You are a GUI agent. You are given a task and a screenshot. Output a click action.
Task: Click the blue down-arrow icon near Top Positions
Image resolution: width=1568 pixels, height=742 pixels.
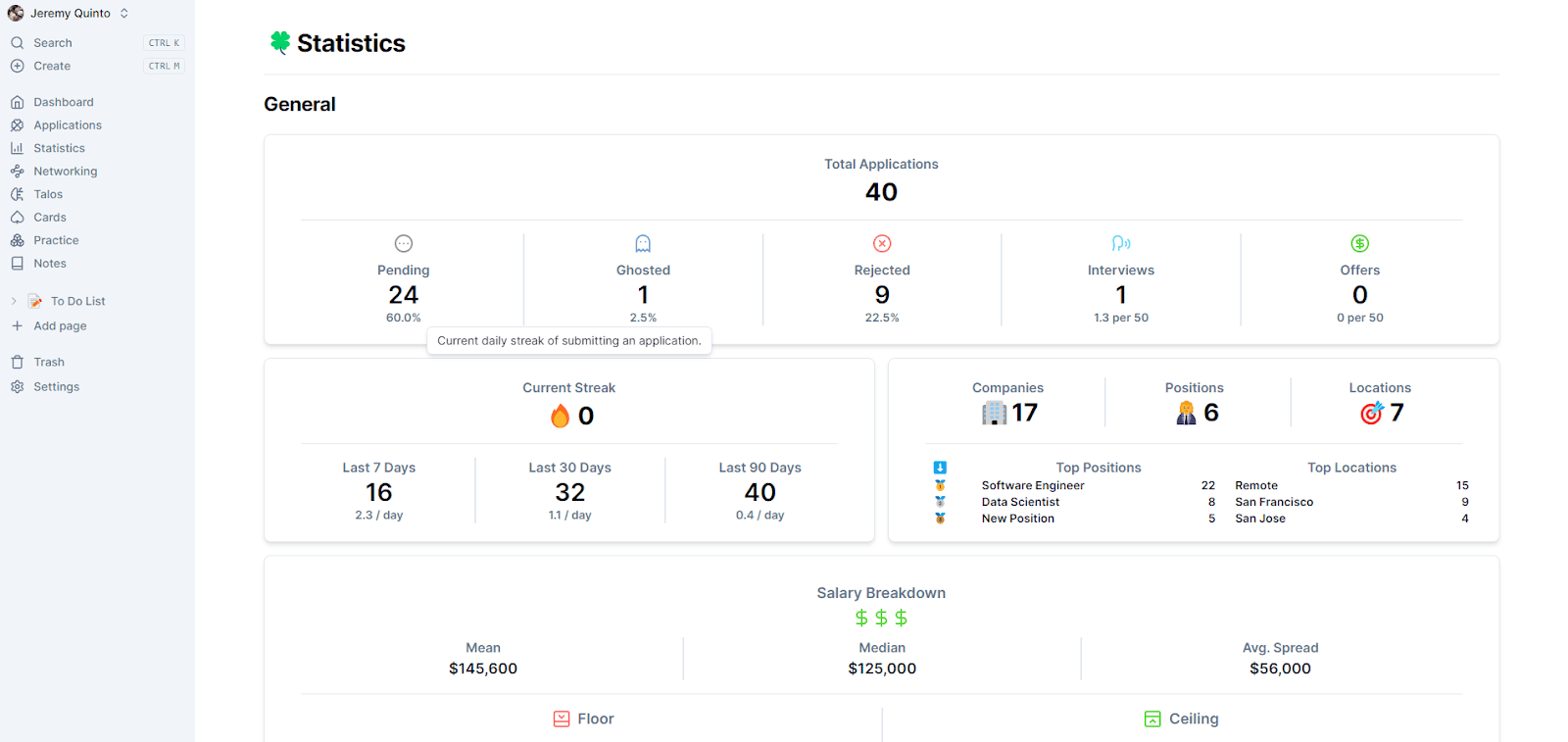coord(940,468)
